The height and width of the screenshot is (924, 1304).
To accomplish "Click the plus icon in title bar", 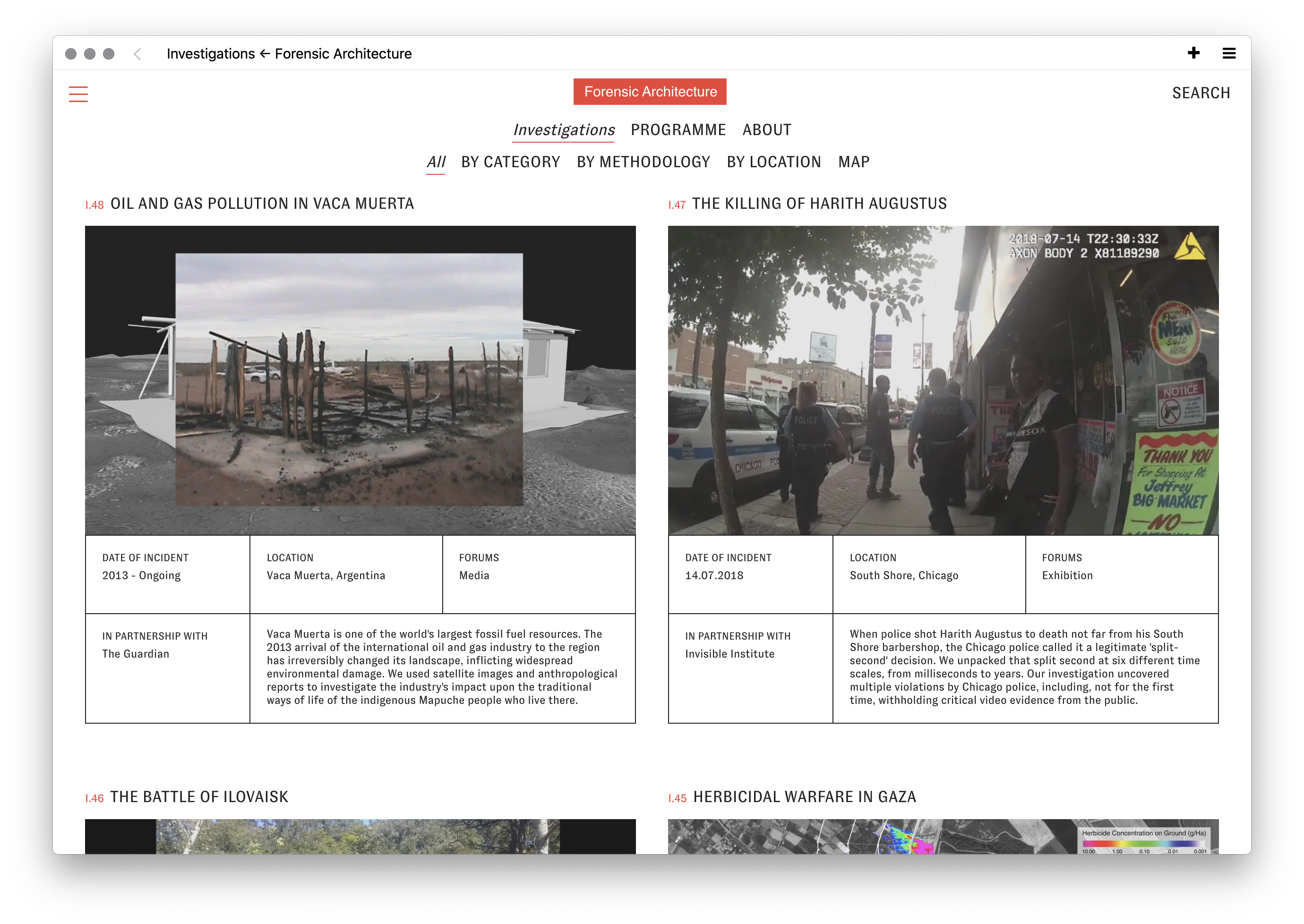I will coord(1193,53).
